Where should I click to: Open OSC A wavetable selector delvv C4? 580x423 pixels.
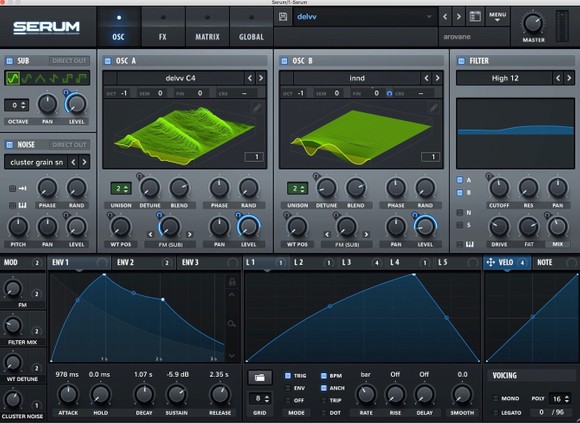point(181,78)
